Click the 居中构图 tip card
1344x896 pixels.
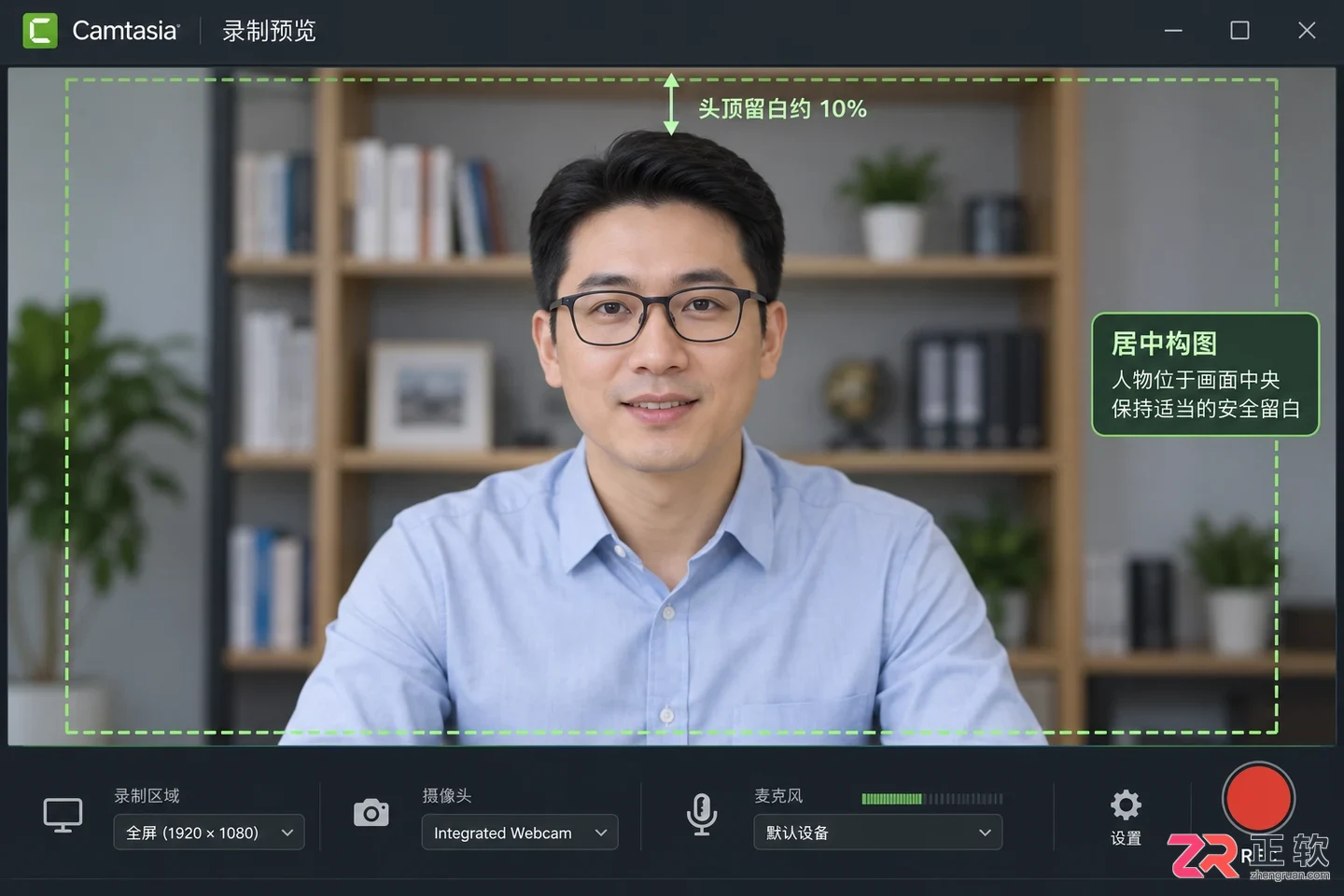point(1205,374)
